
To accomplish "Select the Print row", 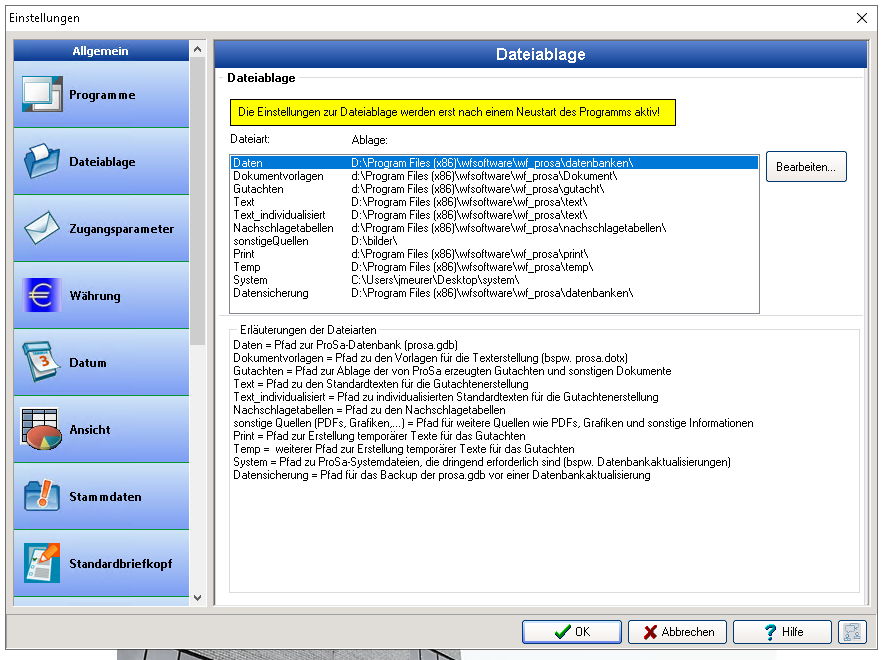I will (x=494, y=253).
